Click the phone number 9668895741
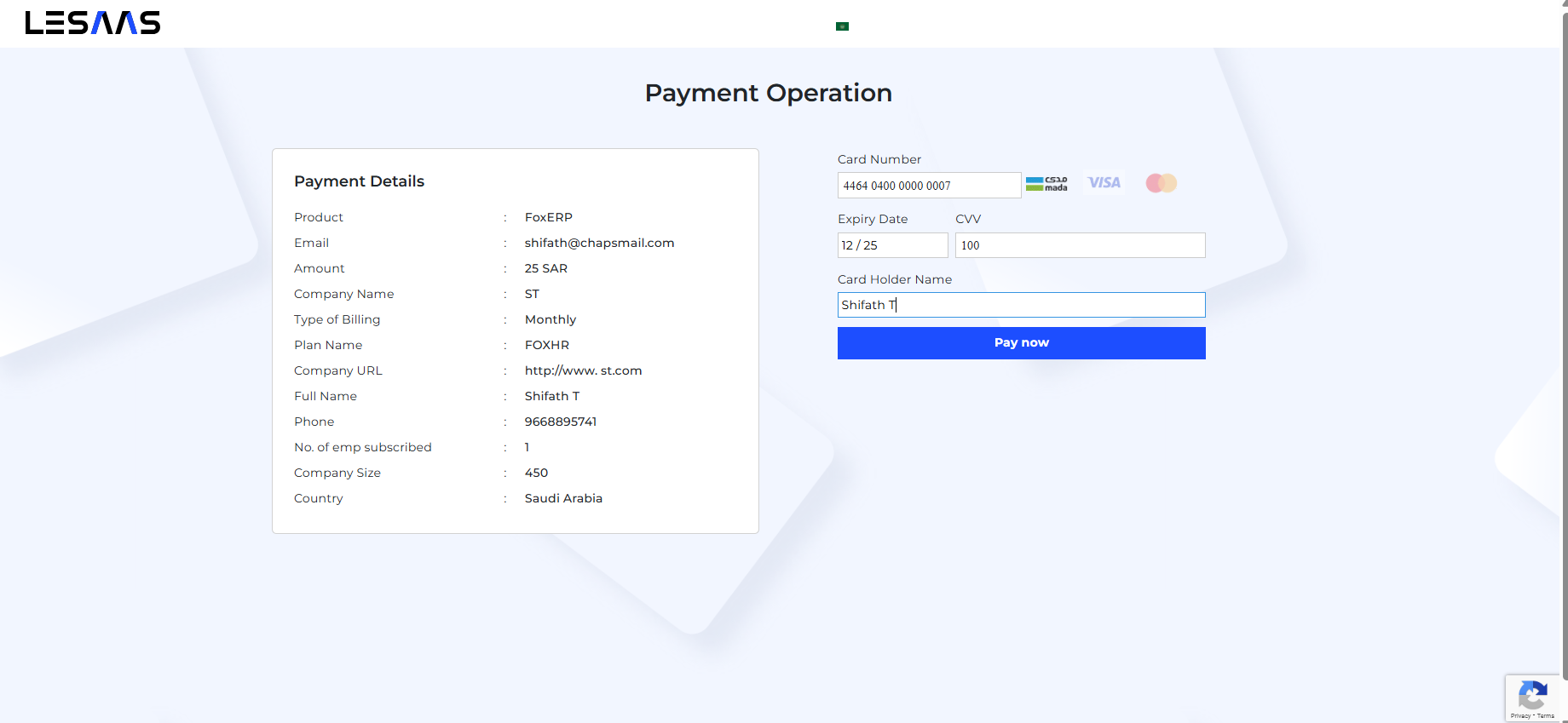The width and height of the screenshot is (1568, 723). click(x=560, y=422)
